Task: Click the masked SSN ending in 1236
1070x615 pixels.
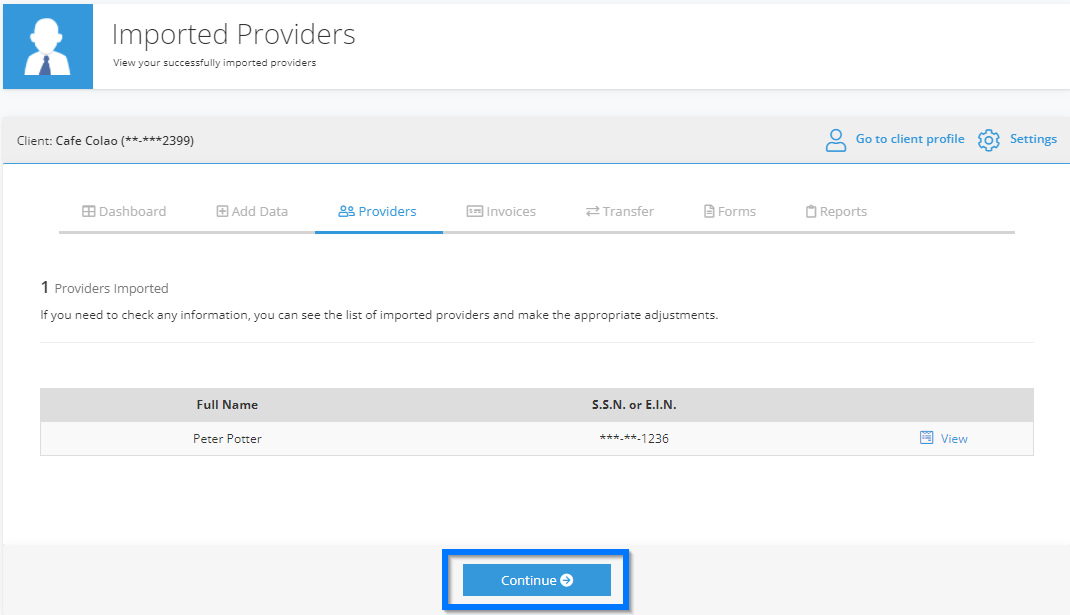Action: pos(634,439)
